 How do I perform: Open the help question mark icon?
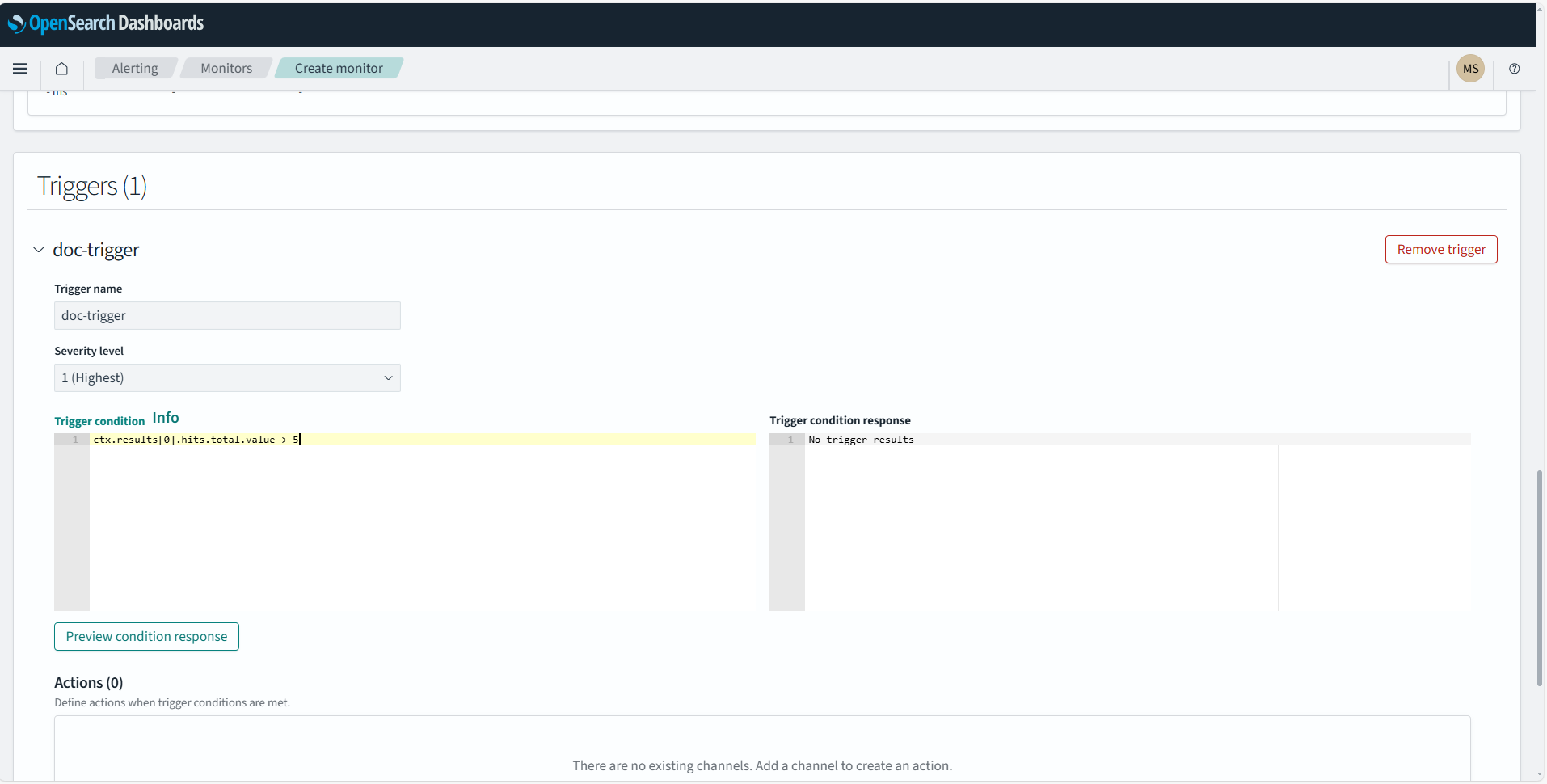(1514, 69)
